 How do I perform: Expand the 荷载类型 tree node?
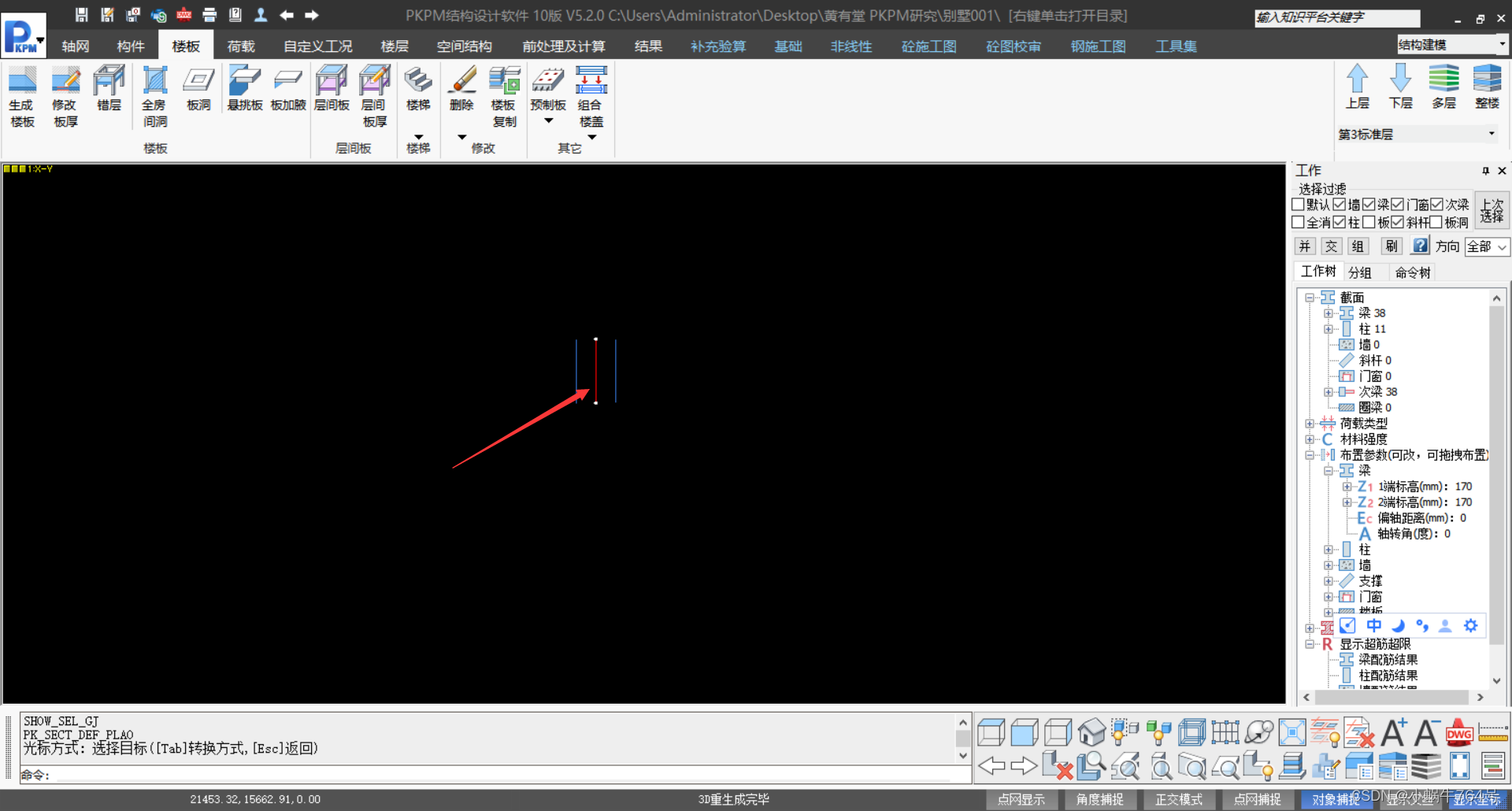[1310, 424]
